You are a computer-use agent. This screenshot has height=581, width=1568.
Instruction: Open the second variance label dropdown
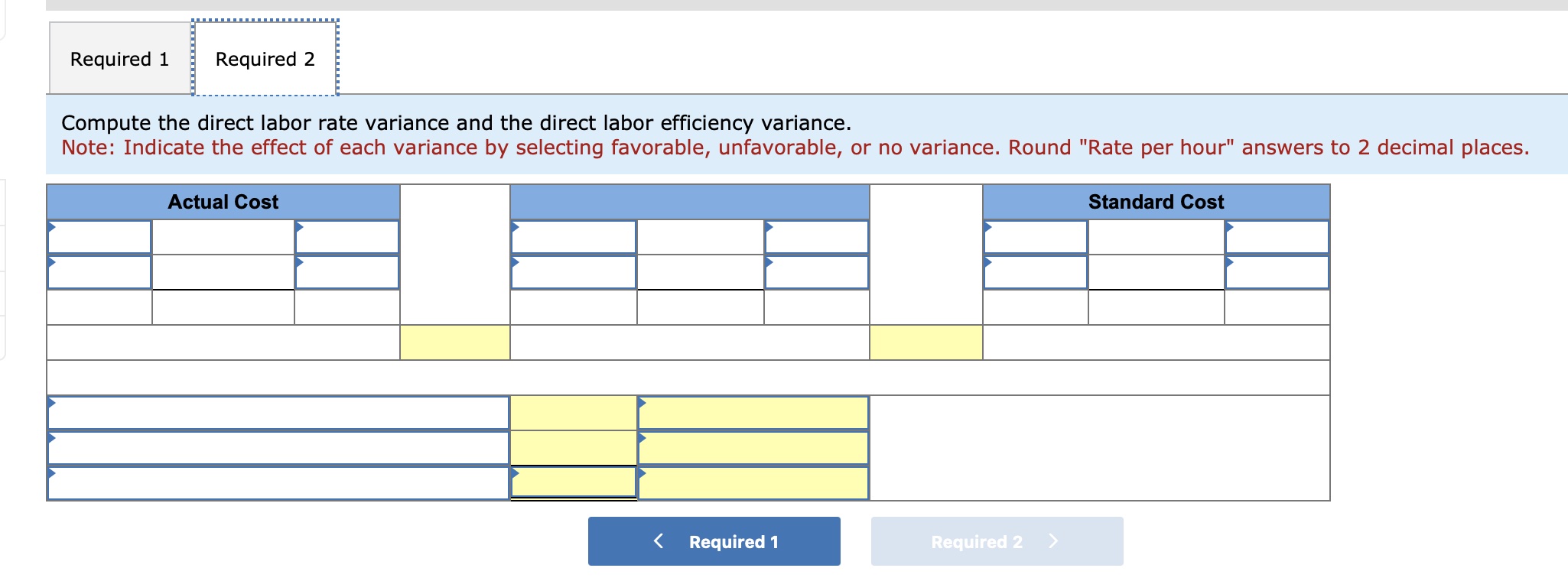279,447
